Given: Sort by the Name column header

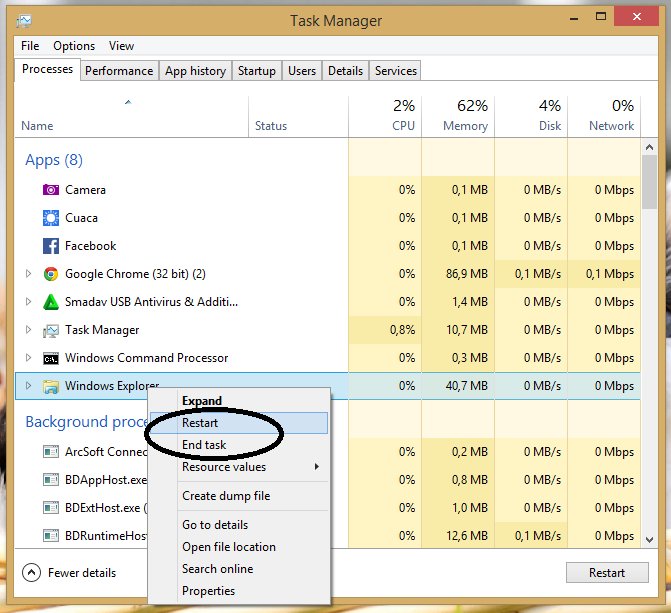Looking at the screenshot, I should pos(131,117).
